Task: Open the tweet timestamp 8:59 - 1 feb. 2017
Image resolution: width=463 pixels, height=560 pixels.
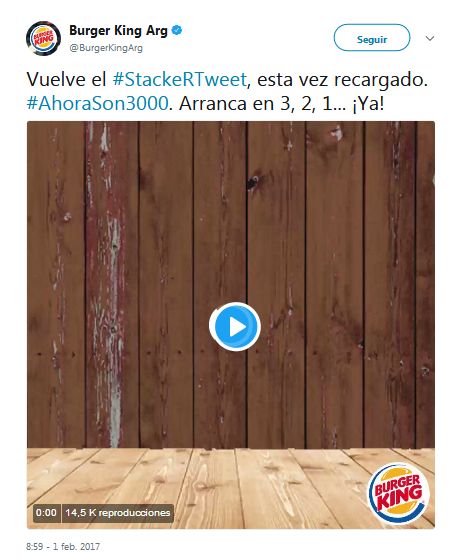Action: [63, 546]
